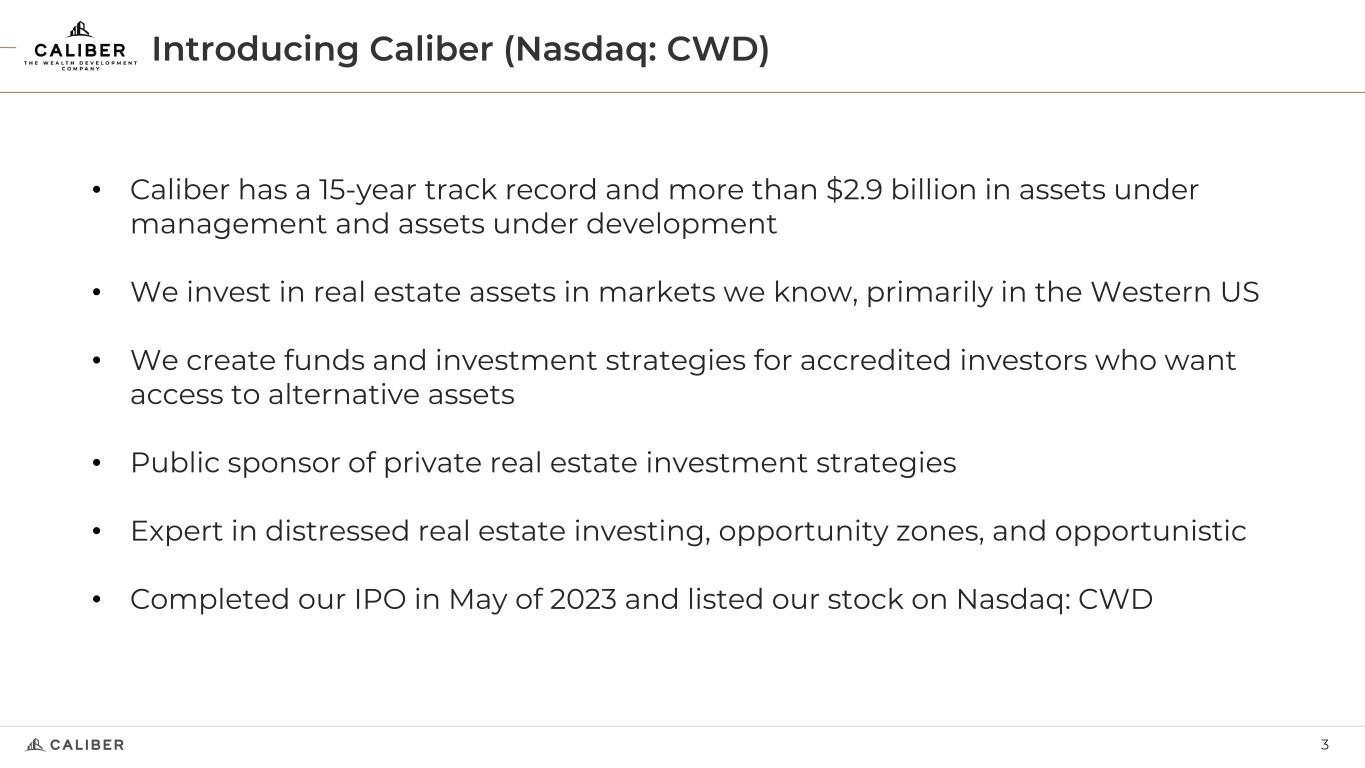Click the bullet dot before "Public sponsor"
The height and width of the screenshot is (768, 1365).
97,464
